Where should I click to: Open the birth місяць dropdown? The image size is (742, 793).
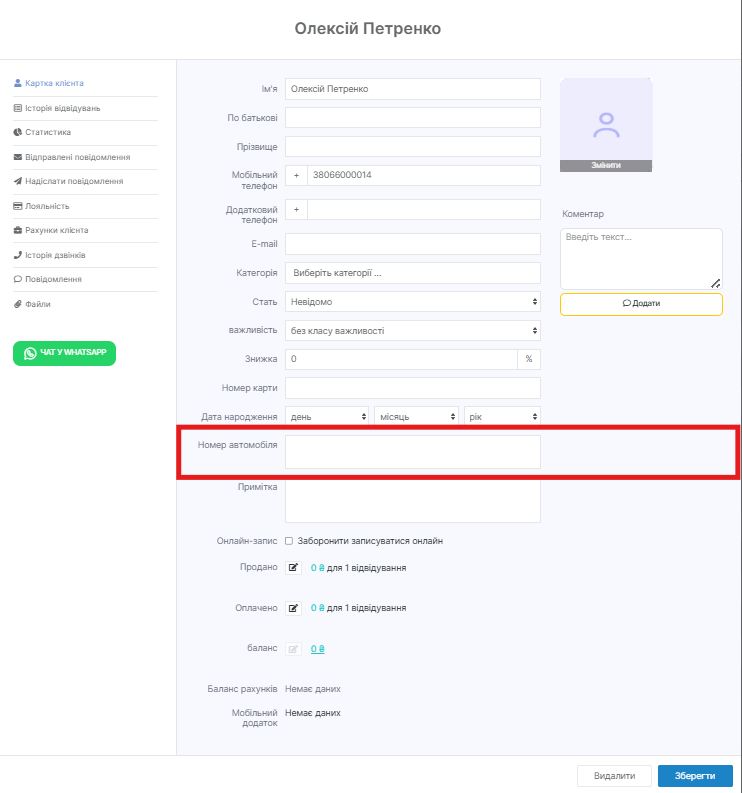pos(416,416)
